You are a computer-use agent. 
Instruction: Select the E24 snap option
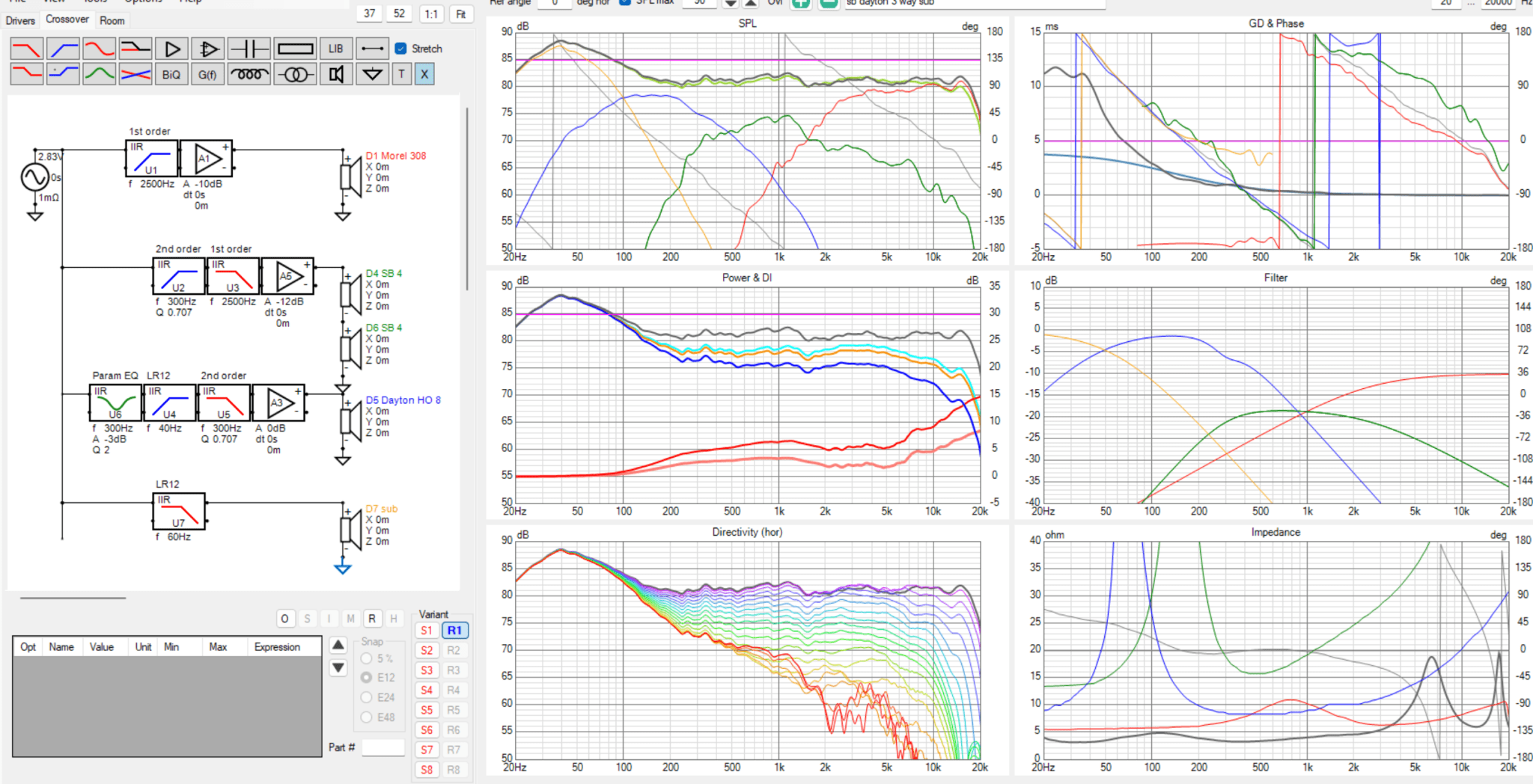pyautogui.click(x=367, y=697)
